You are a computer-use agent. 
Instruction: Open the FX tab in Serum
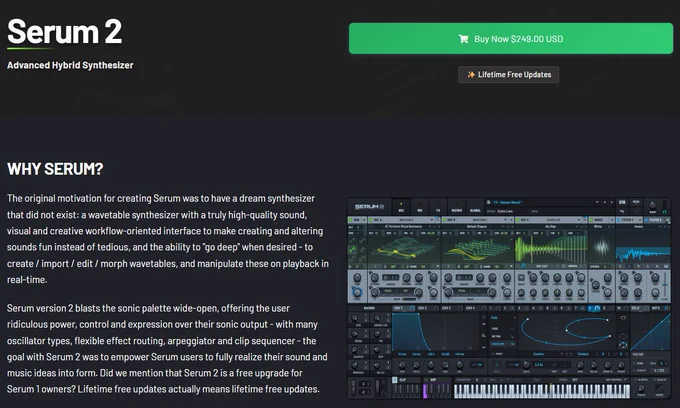point(438,207)
